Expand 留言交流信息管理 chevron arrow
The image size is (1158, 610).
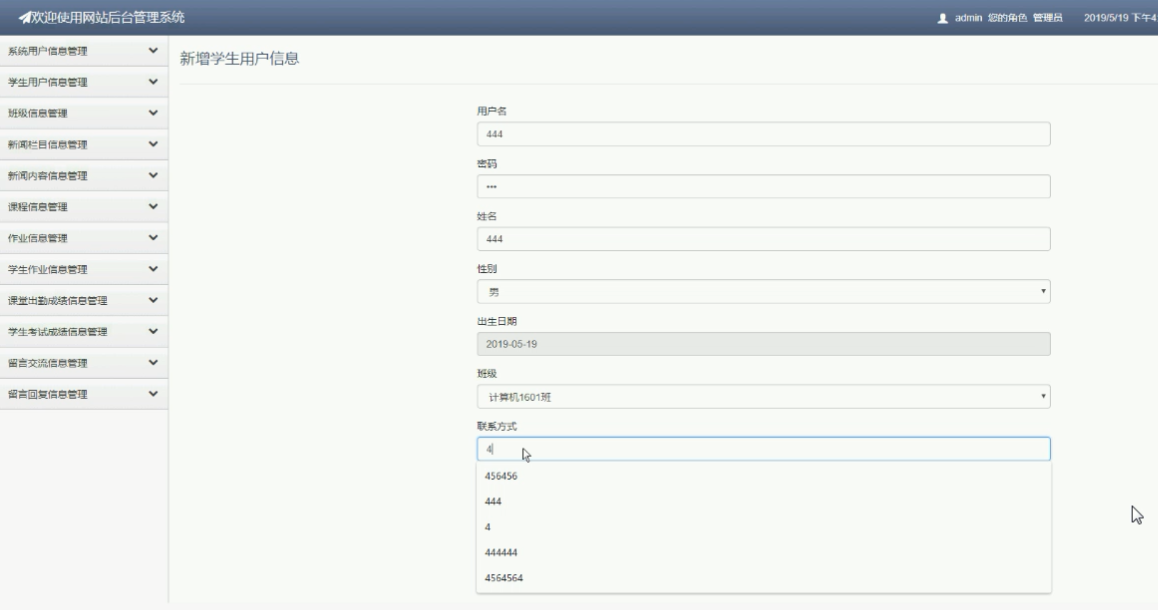153,363
